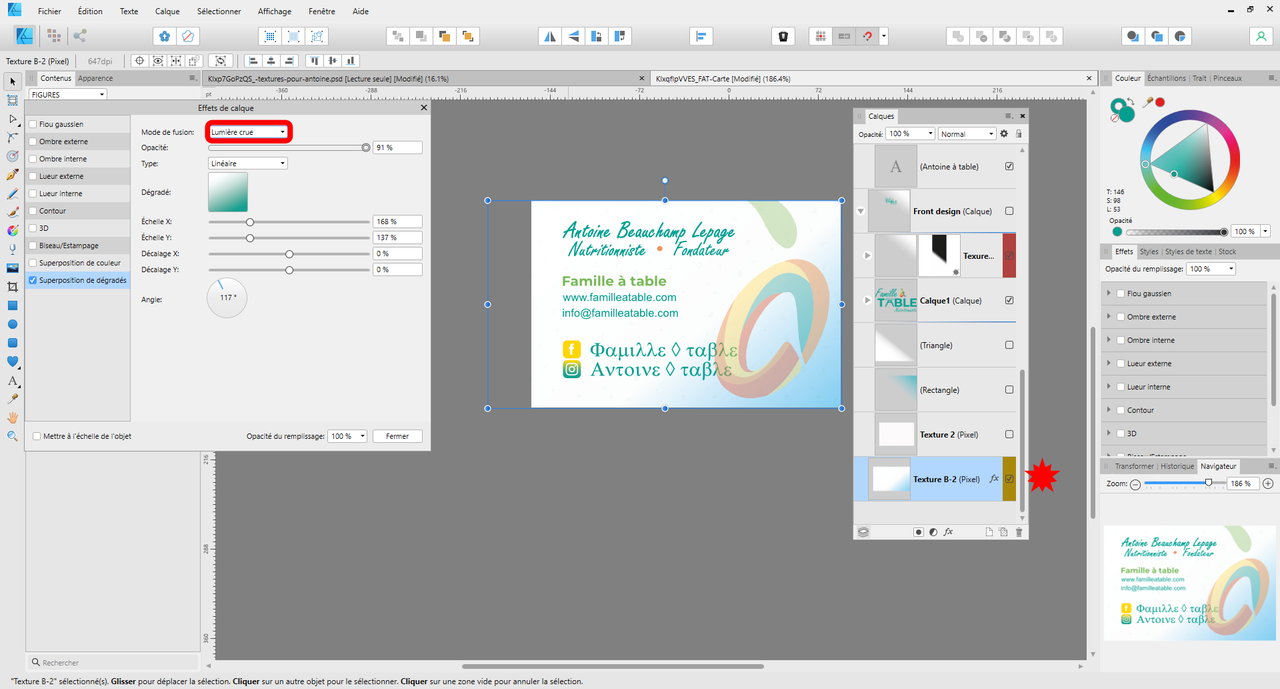Enable Ombre externe effect in dialog

(34, 142)
